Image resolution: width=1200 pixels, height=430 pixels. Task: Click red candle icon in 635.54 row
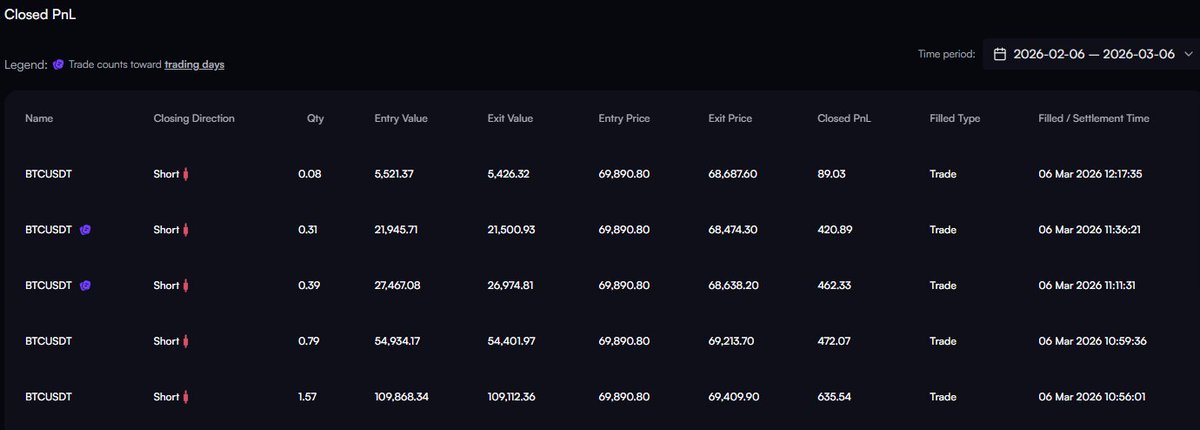186,396
